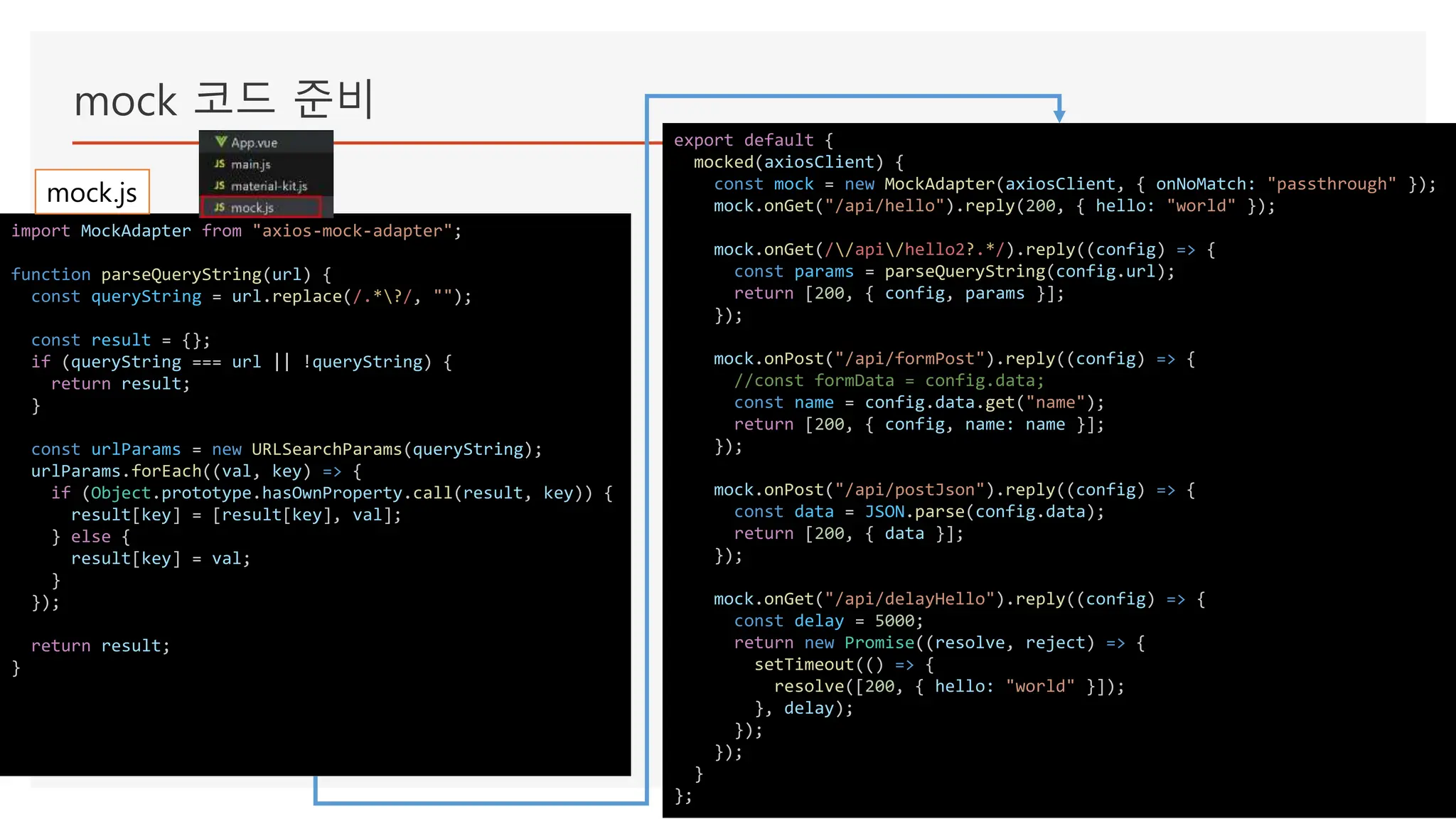1456x819 pixels.
Task: Select main.js in the file tree
Action: click(x=250, y=165)
